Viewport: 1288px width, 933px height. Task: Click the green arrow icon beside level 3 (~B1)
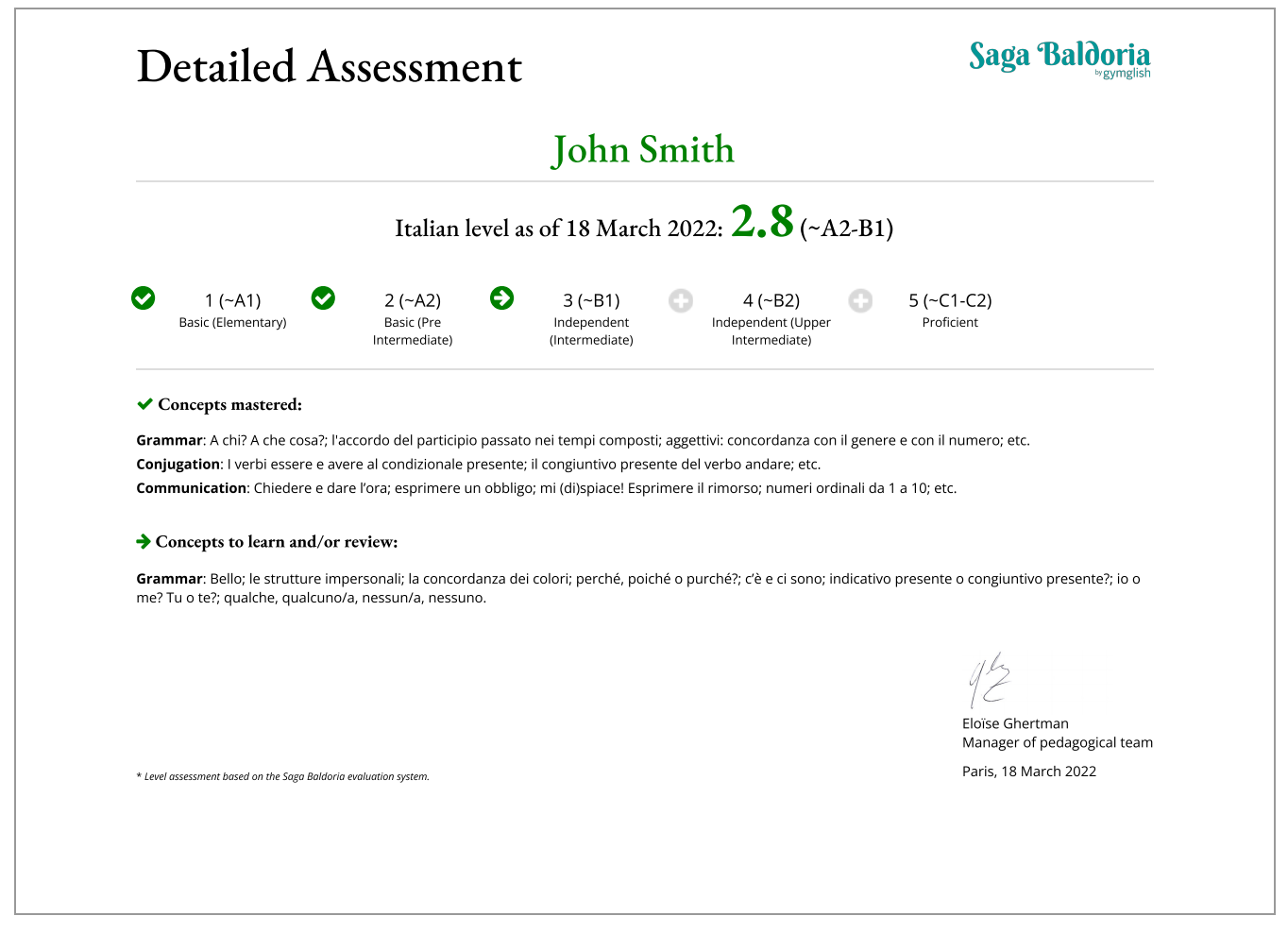(502, 298)
